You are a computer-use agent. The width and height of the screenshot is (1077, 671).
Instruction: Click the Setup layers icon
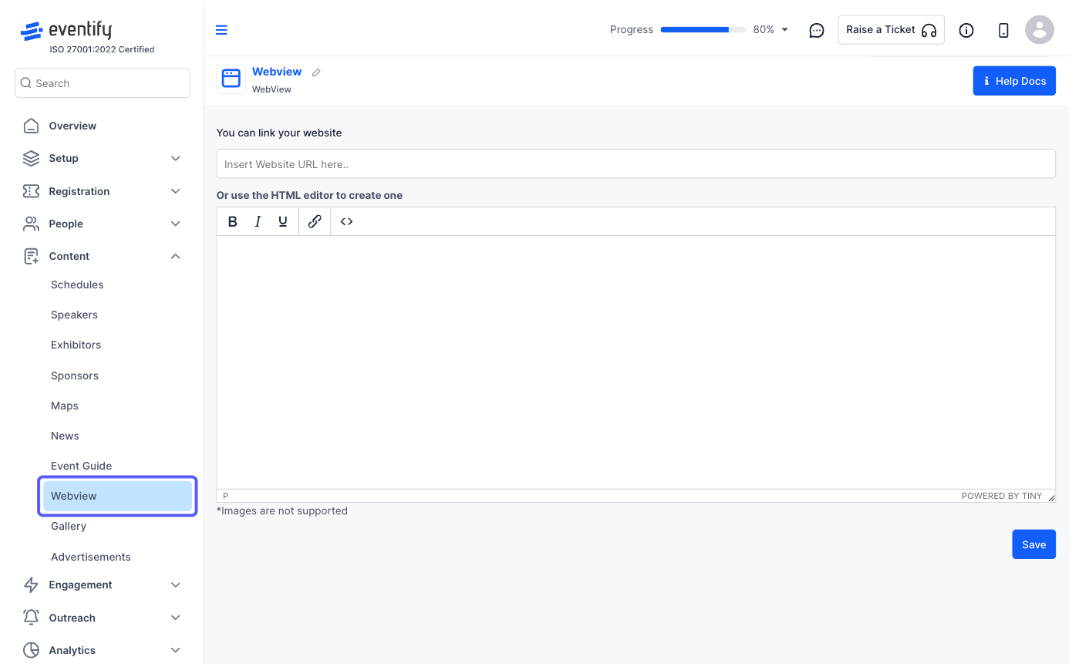pos(31,158)
